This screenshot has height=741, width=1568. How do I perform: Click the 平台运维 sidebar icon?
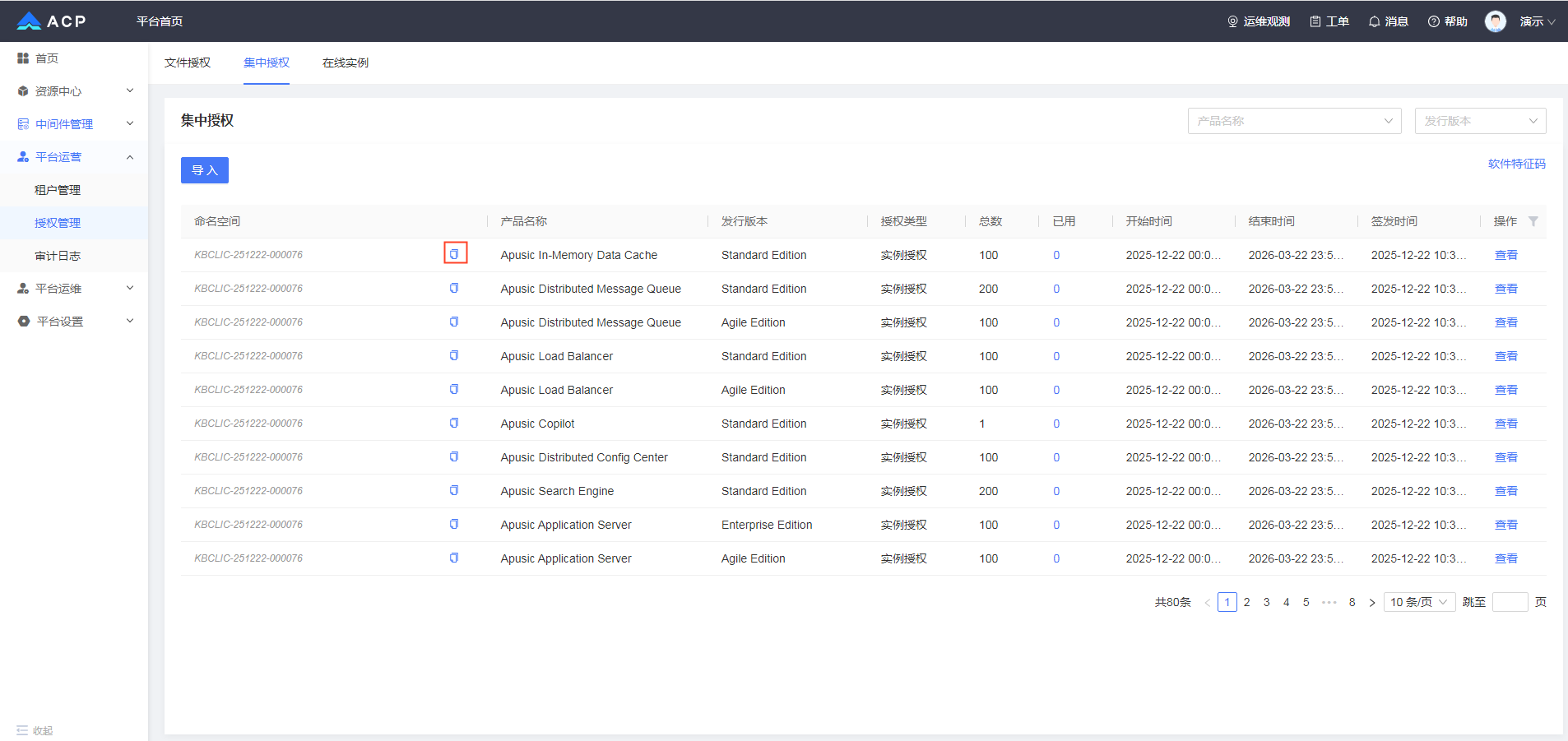click(23, 289)
